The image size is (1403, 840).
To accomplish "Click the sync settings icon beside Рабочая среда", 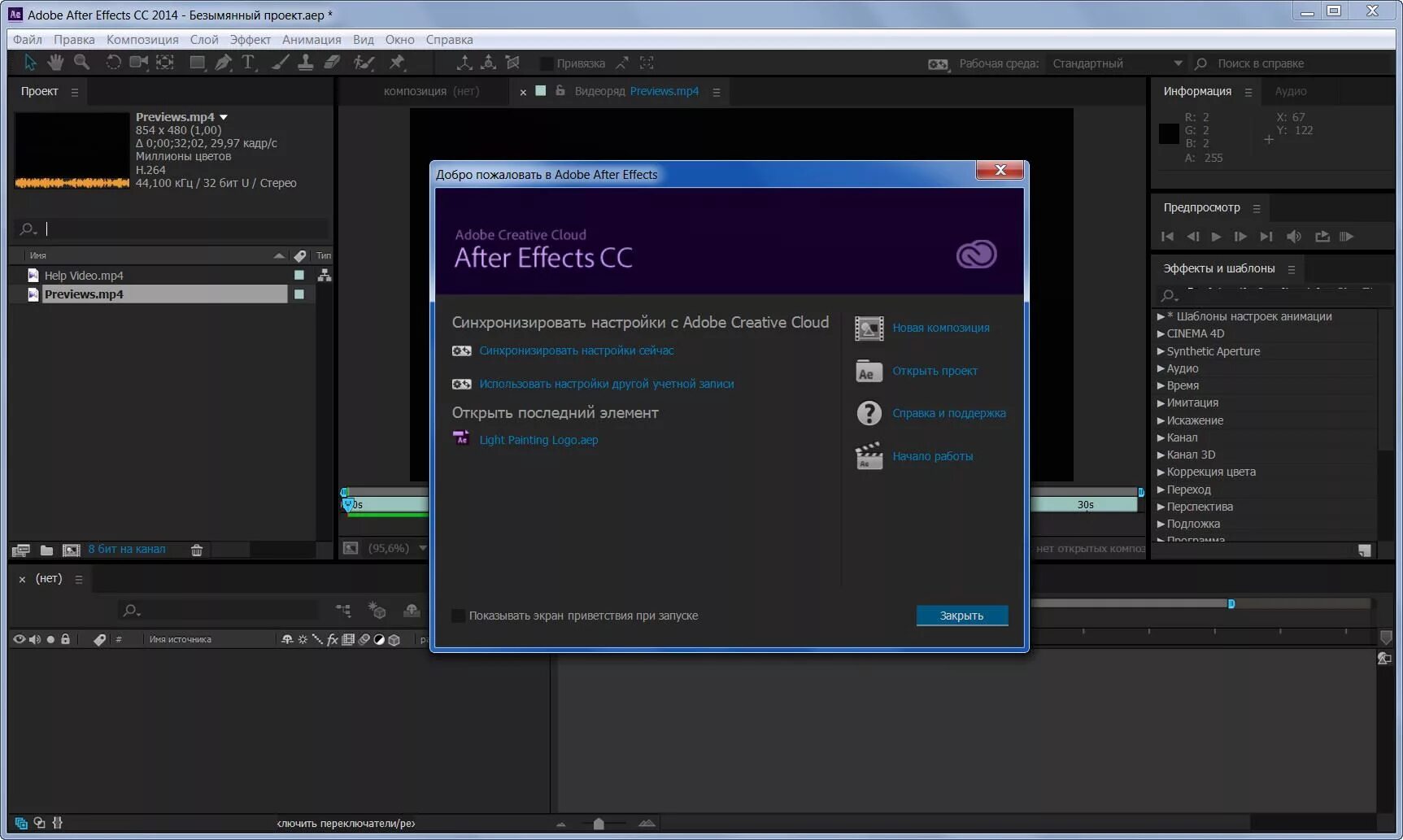I will click(x=938, y=64).
